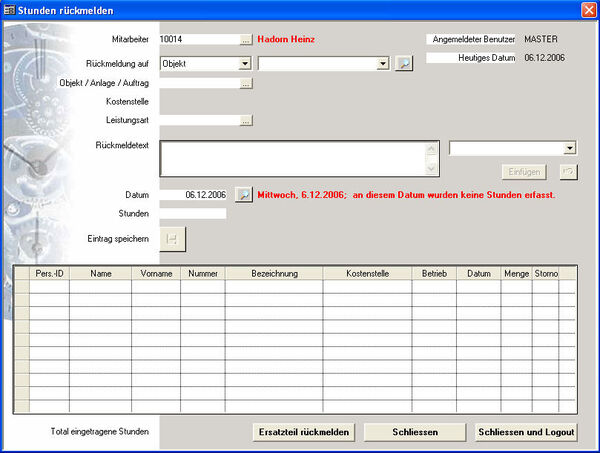Click the Datum field showing 06.12.2006

click(193, 194)
